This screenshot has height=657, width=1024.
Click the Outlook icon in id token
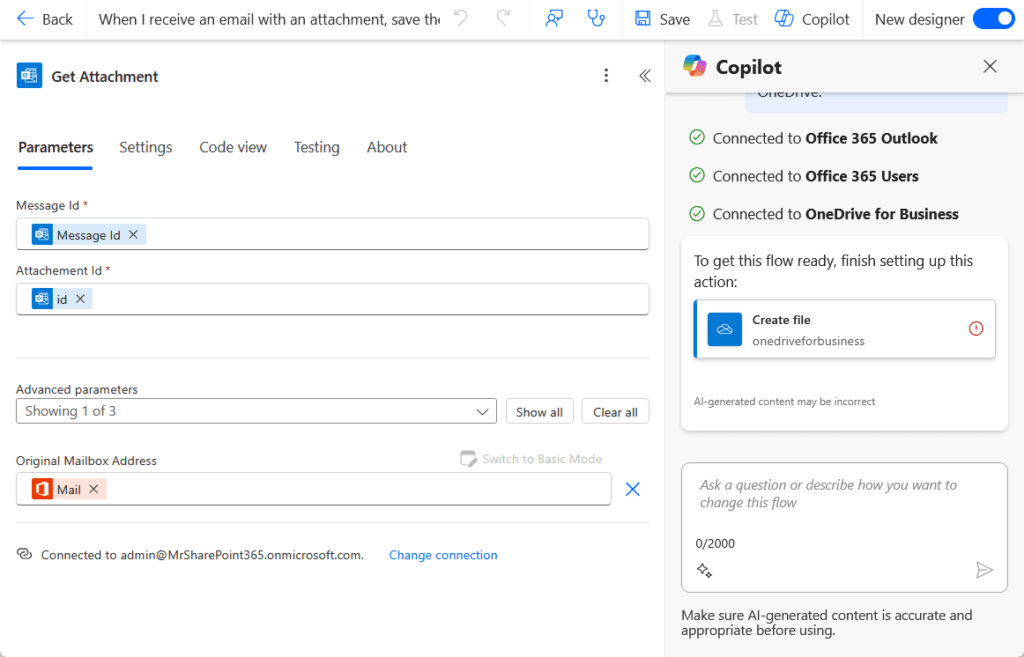click(x=42, y=298)
